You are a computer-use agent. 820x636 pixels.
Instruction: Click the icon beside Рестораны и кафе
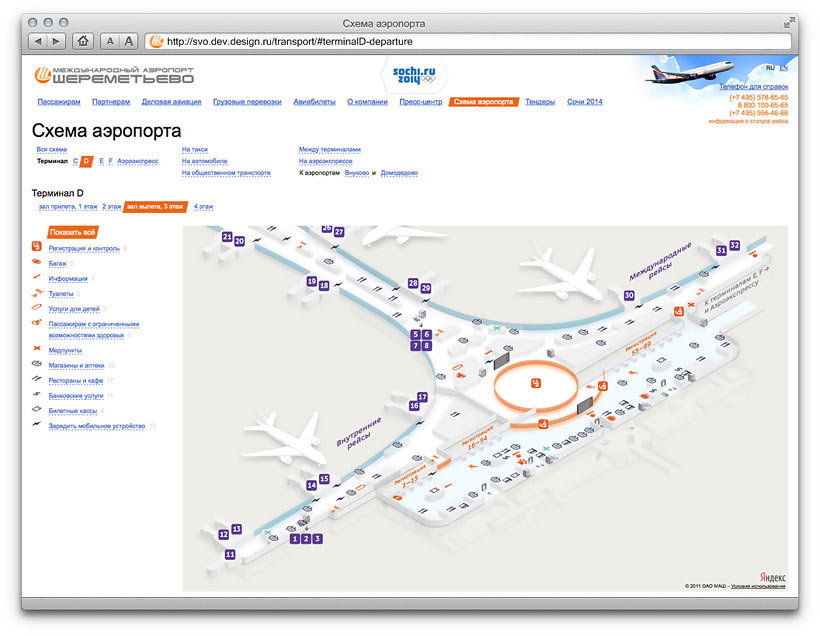click(x=37, y=379)
